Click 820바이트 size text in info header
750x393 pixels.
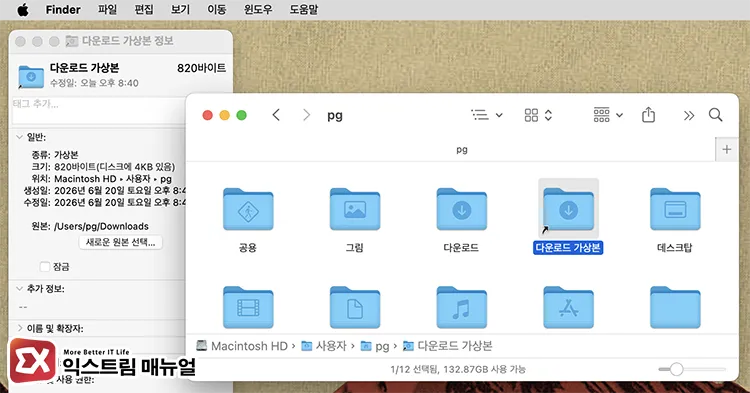(201, 68)
